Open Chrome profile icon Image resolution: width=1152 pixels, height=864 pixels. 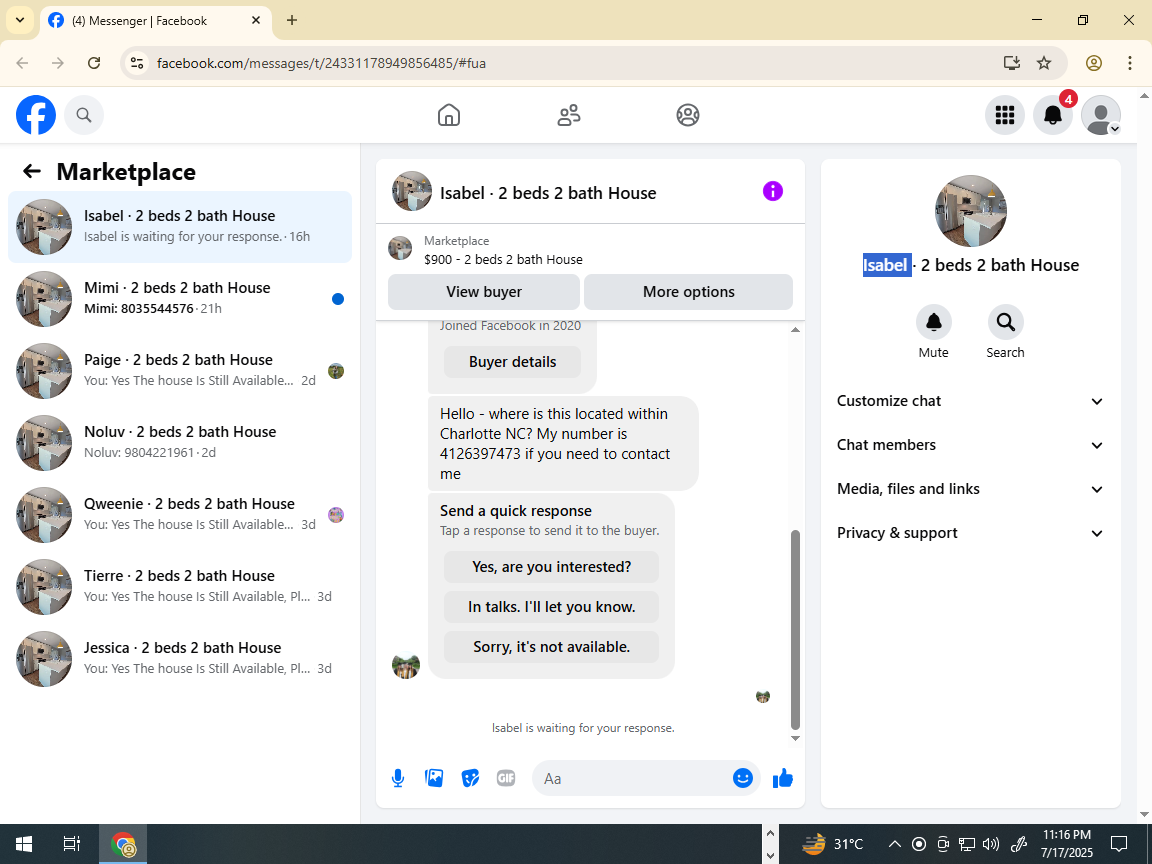1094,63
